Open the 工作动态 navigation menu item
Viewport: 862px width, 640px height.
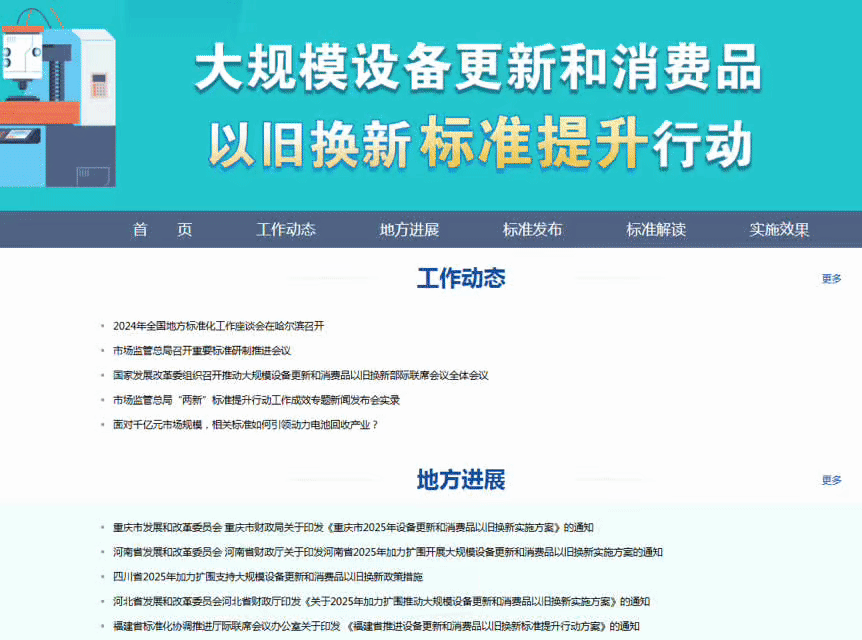pyautogui.click(x=286, y=229)
